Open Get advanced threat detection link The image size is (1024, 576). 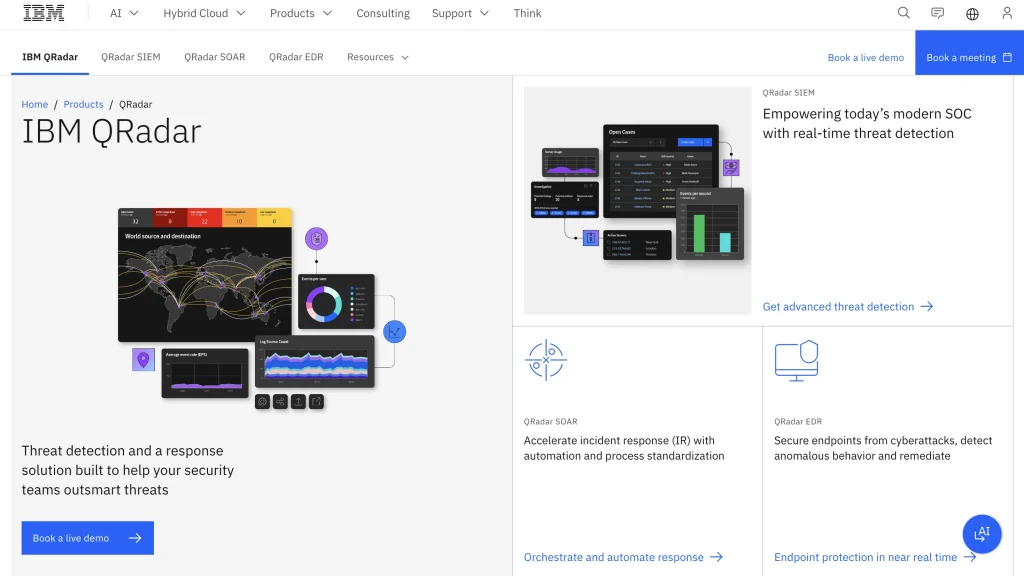pos(848,306)
